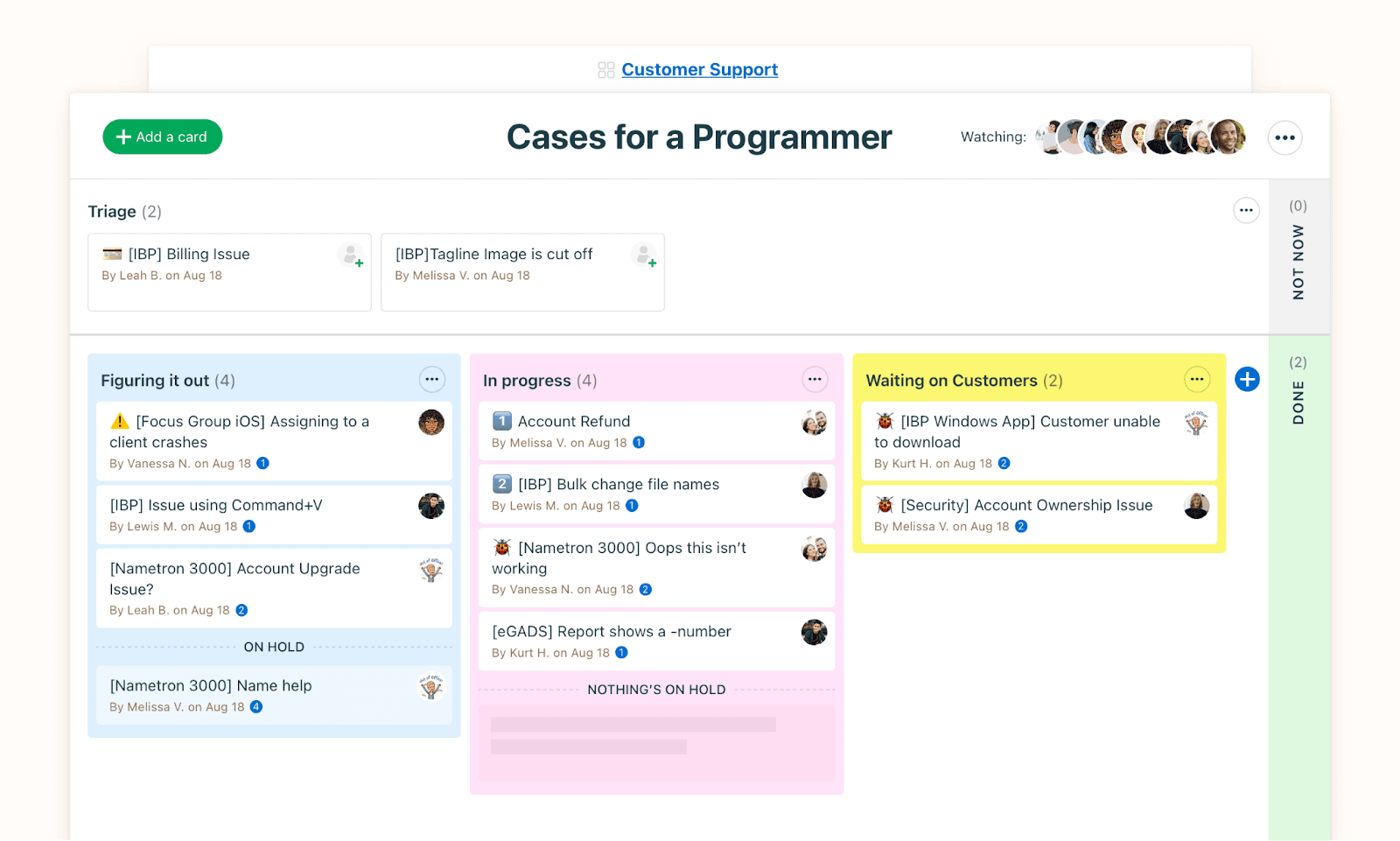
Task: Click warning icon on Focus Group iOS card
Action: coord(120,421)
